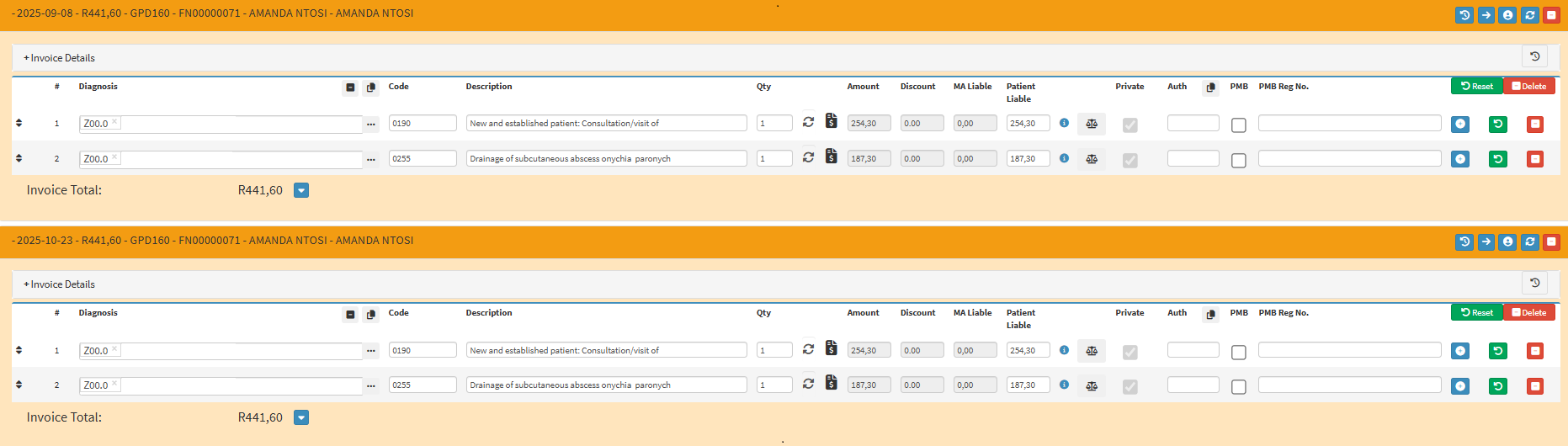Click refresh price icon beside code 0255 second invoice
Screen dimensions: 1568x446
[808, 384]
